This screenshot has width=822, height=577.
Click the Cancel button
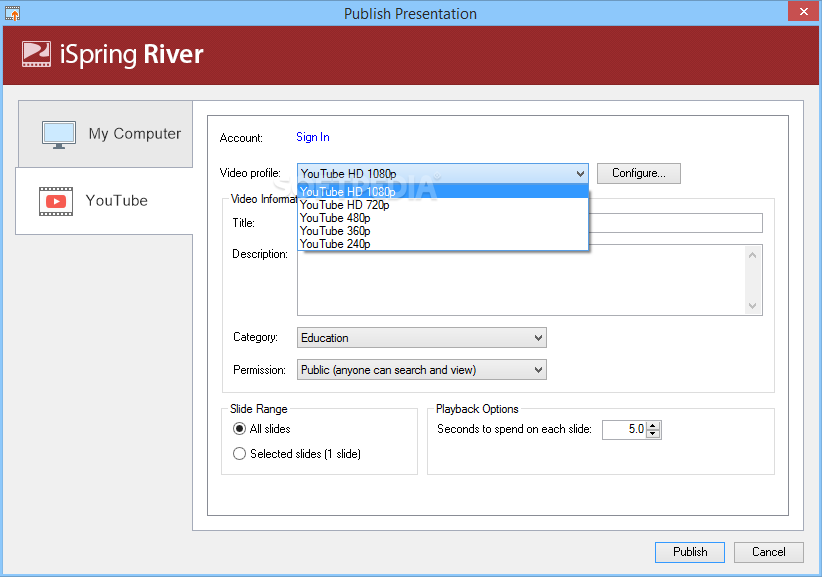769,552
